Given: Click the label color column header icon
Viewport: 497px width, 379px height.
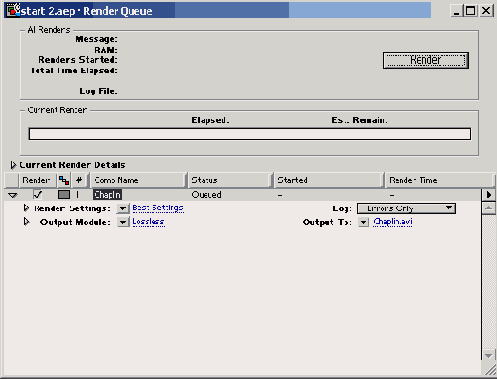Looking at the screenshot, I should click(x=64, y=180).
